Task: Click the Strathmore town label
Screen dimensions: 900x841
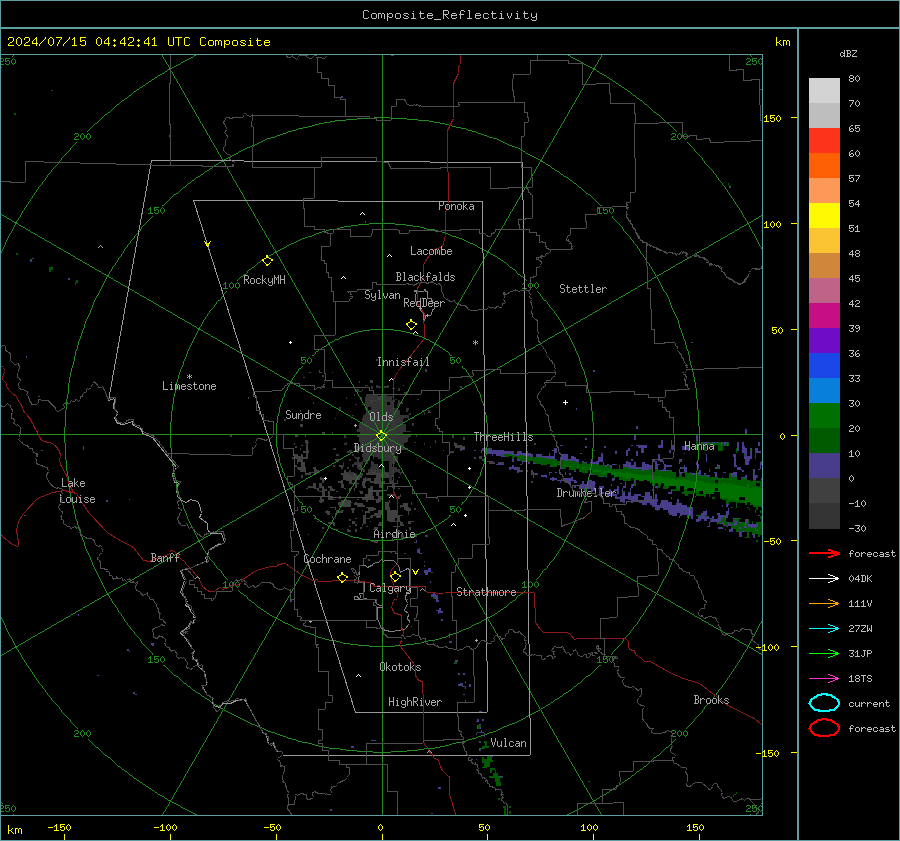Action: 486,592
